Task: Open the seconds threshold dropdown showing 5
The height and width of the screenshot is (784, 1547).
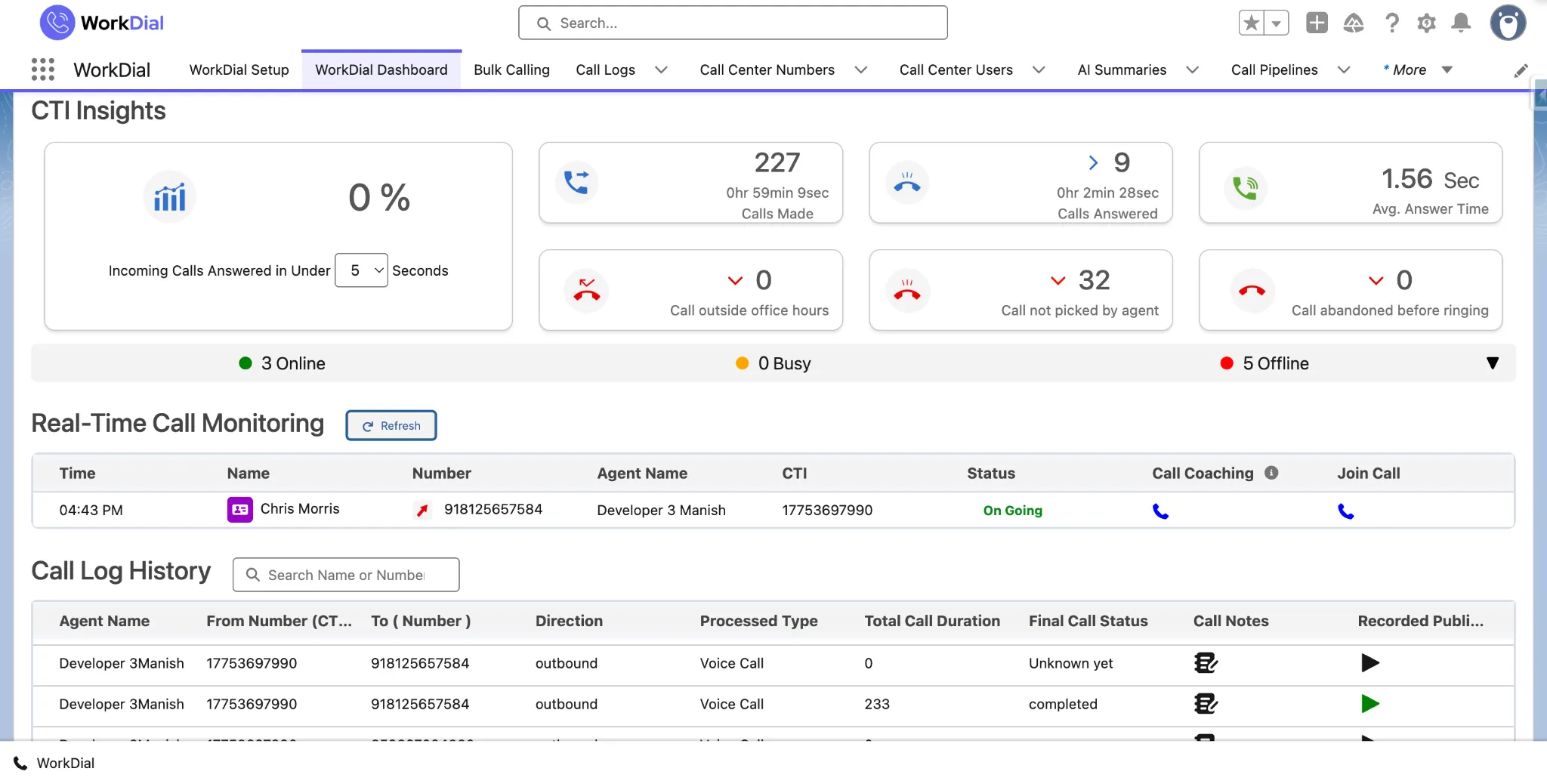Action: pyautogui.click(x=361, y=270)
